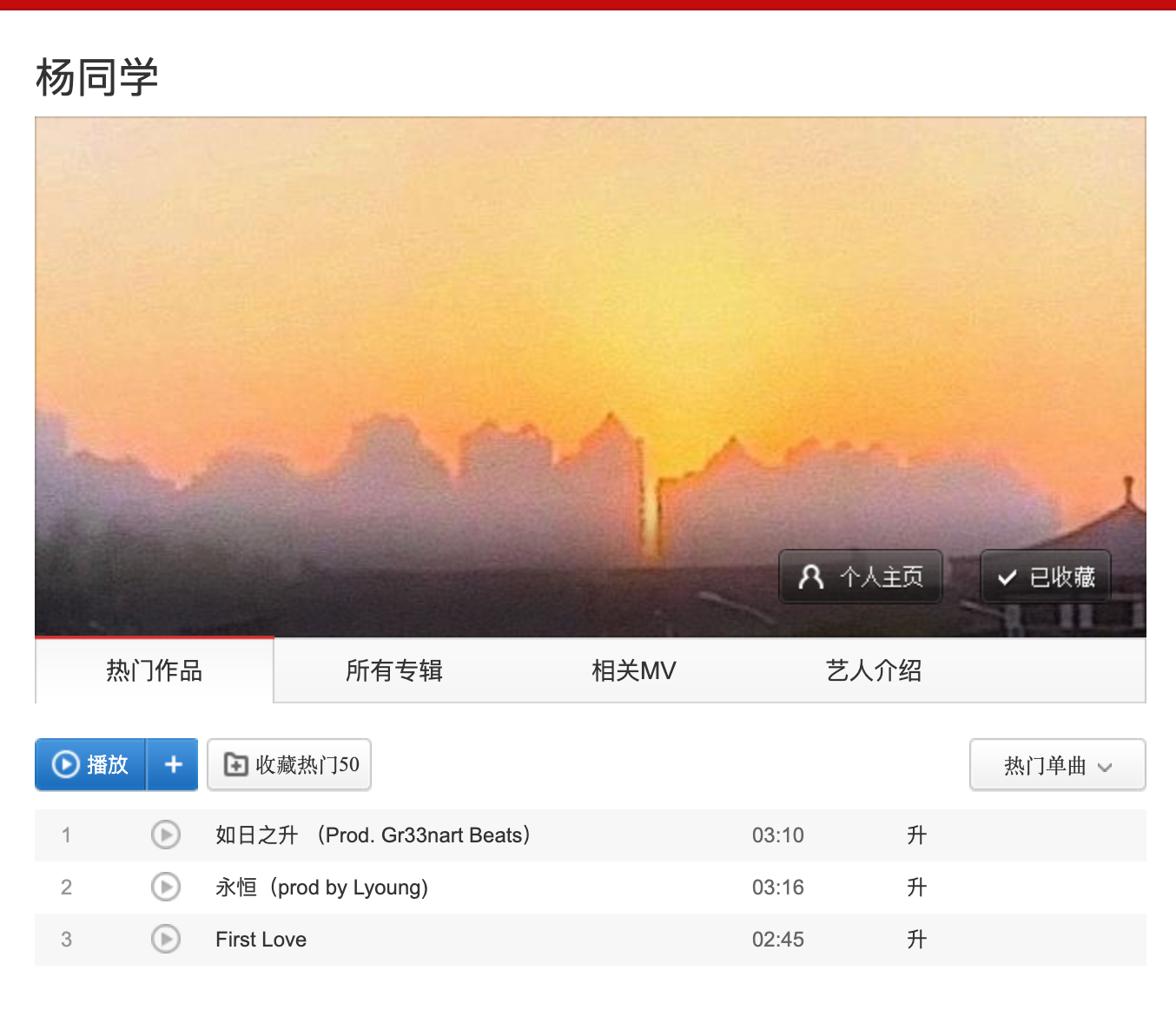
Task: Play First Love using its play icon
Action: pyautogui.click(x=165, y=939)
